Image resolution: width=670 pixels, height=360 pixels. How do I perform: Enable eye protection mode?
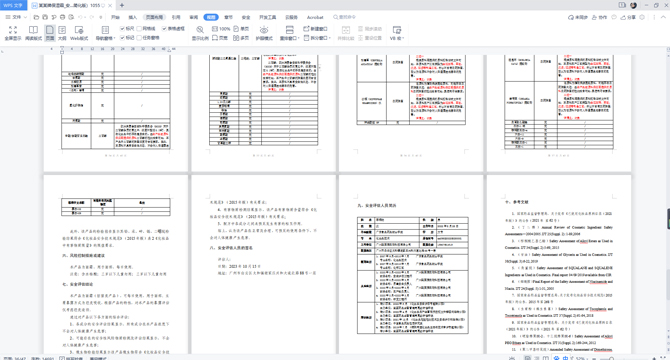pyautogui.click(x=264, y=33)
